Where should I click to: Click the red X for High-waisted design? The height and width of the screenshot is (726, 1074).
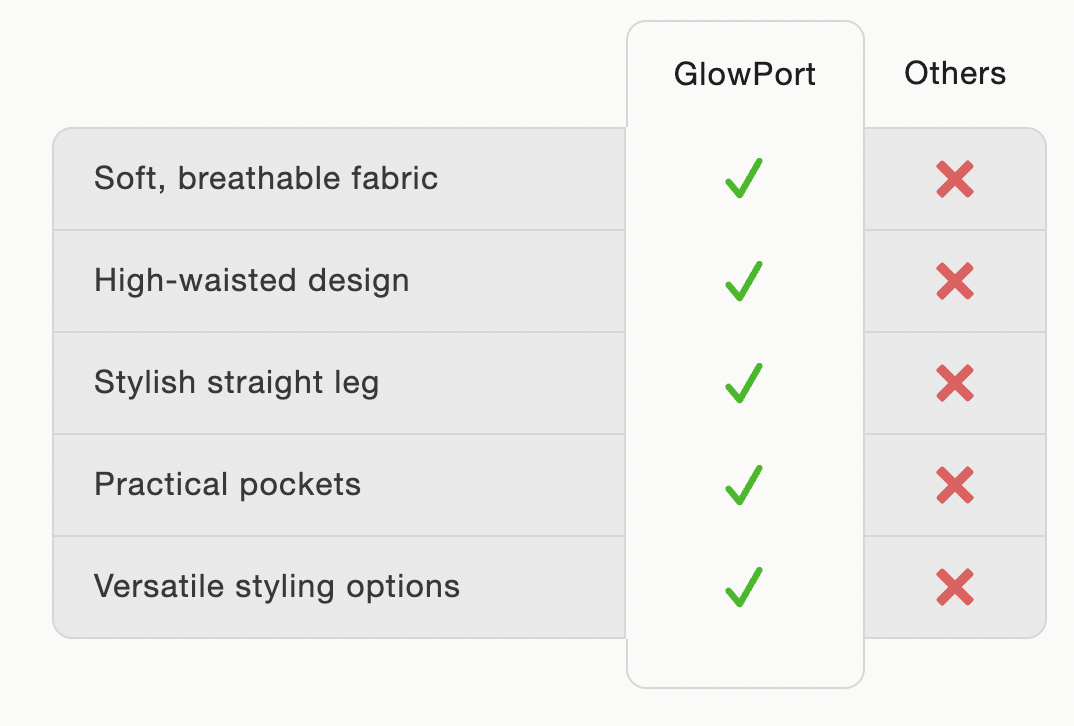(x=955, y=282)
